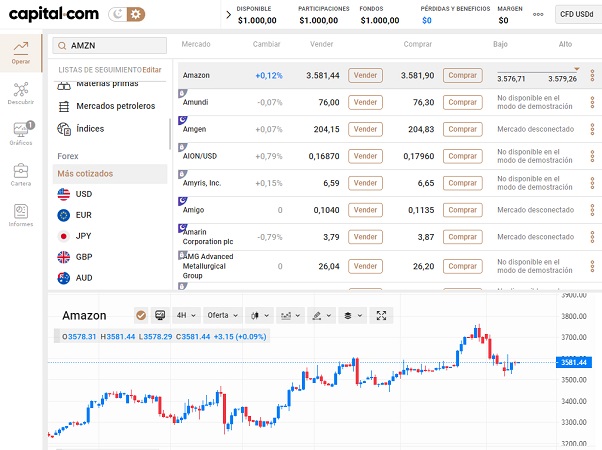
Task: Select the Amgen market row name
Action: [x=195, y=129]
